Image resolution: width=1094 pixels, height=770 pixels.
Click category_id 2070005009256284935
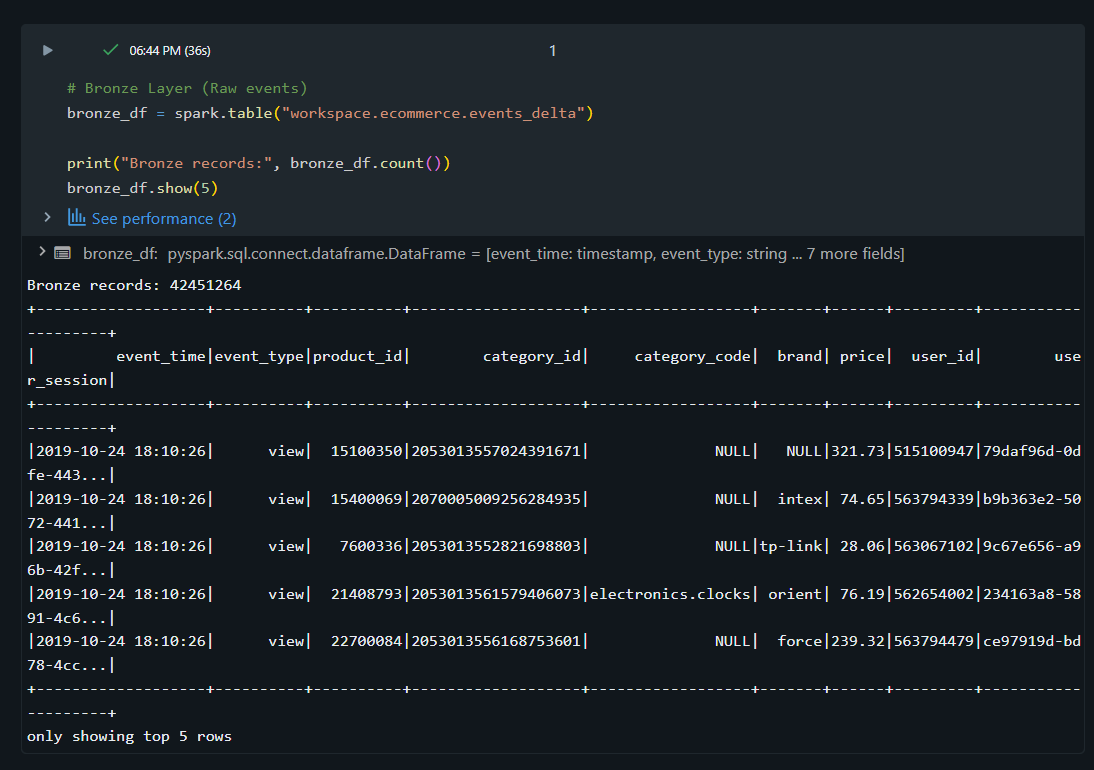click(x=496, y=499)
